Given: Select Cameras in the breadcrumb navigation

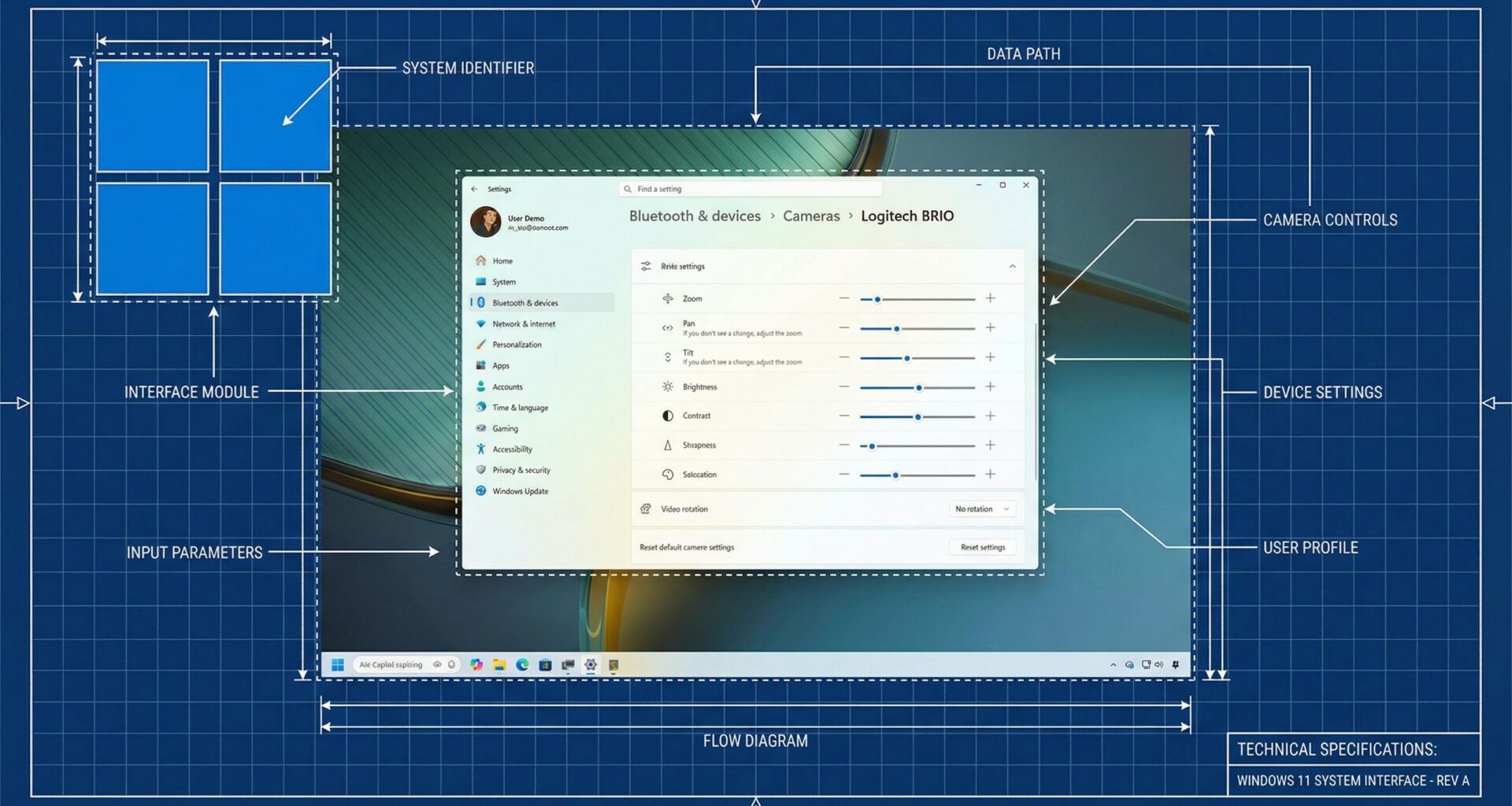Looking at the screenshot, I should [x=810, y=216].
